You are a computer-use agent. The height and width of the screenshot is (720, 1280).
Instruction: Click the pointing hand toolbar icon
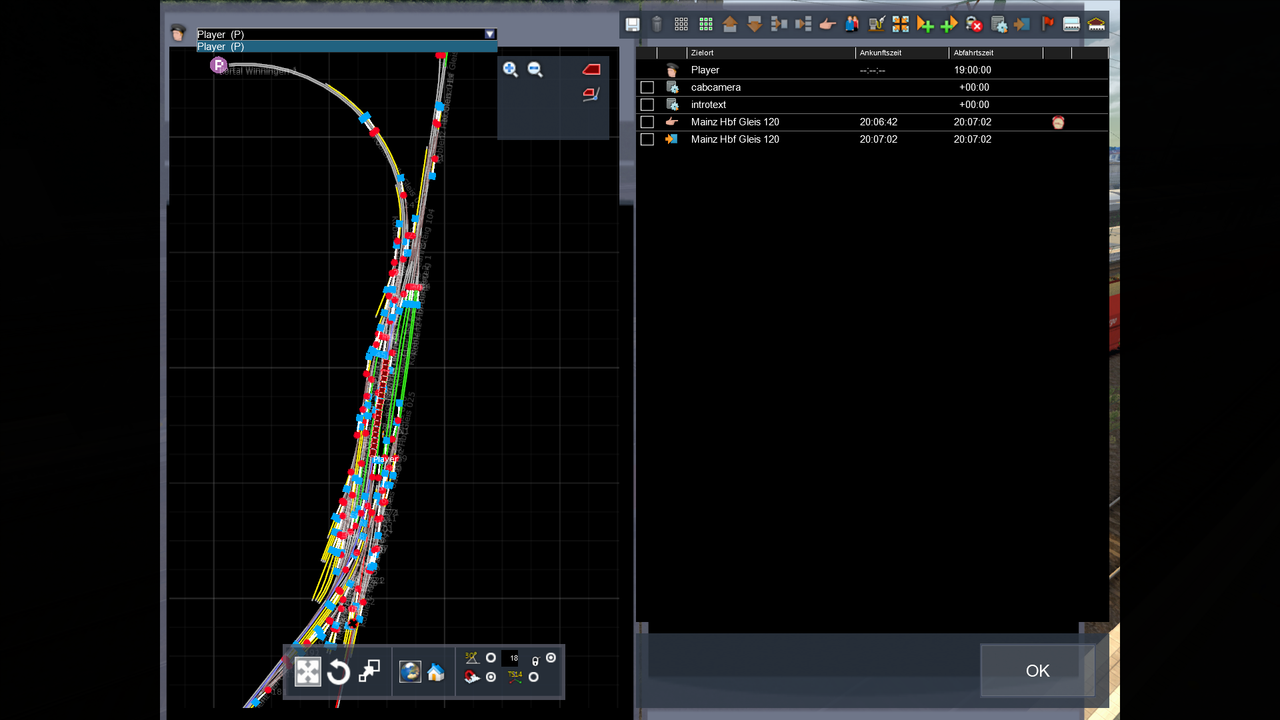coord(825,24)
